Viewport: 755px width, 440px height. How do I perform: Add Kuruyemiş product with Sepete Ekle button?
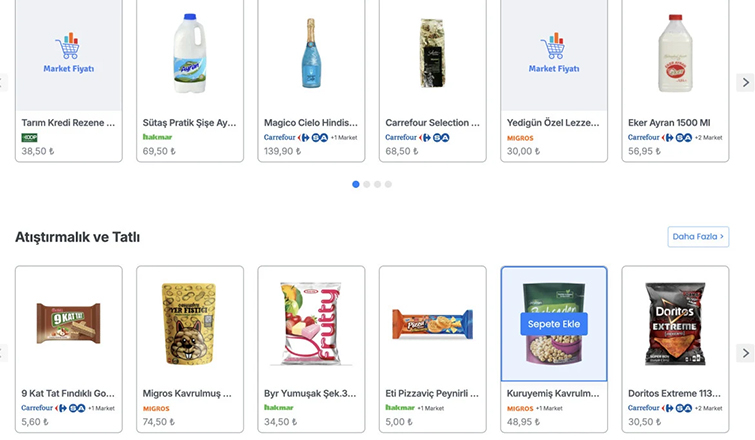point(554,324)
